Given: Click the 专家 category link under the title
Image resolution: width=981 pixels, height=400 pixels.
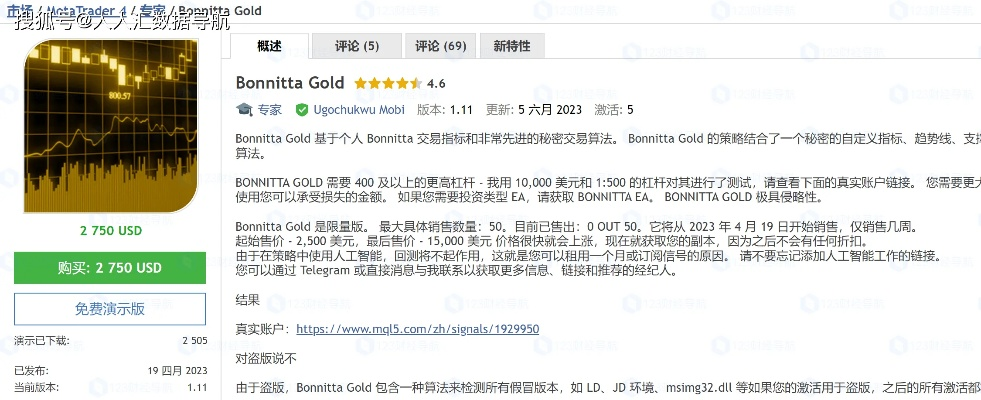Looking at the screenshot, I should [270, 109].
